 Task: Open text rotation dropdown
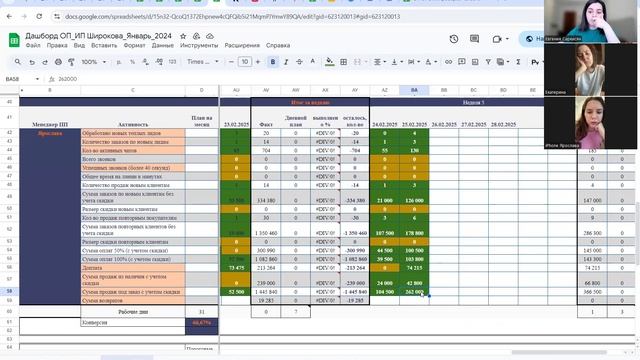pyautogui.click(x=430, y=62)
